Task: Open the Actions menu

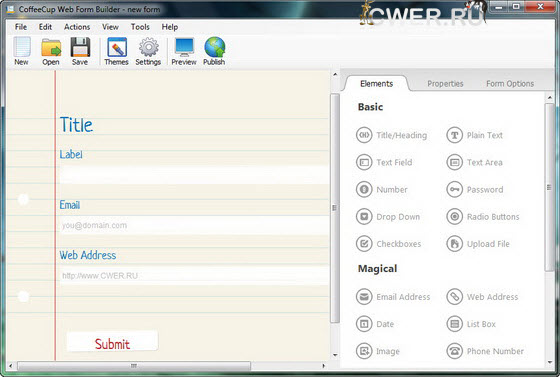Action: point(77,27)
